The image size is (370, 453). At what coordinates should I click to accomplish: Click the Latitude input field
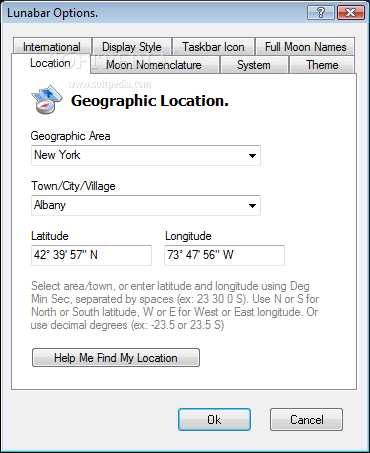click(91, 255)
